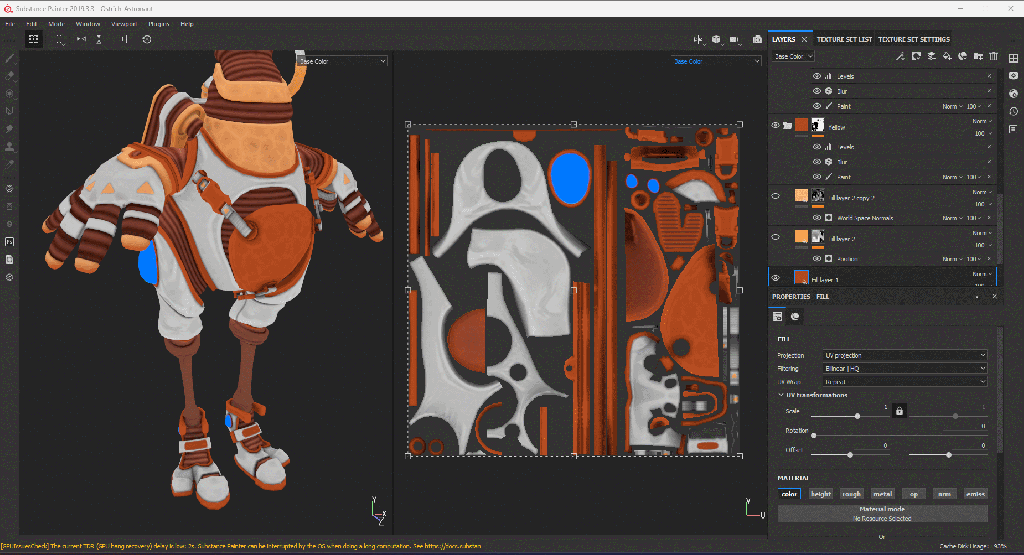The image size is (1024, 555).
Task: Open the history clock icon on right dock
Action: click(x=1014, y=111)
